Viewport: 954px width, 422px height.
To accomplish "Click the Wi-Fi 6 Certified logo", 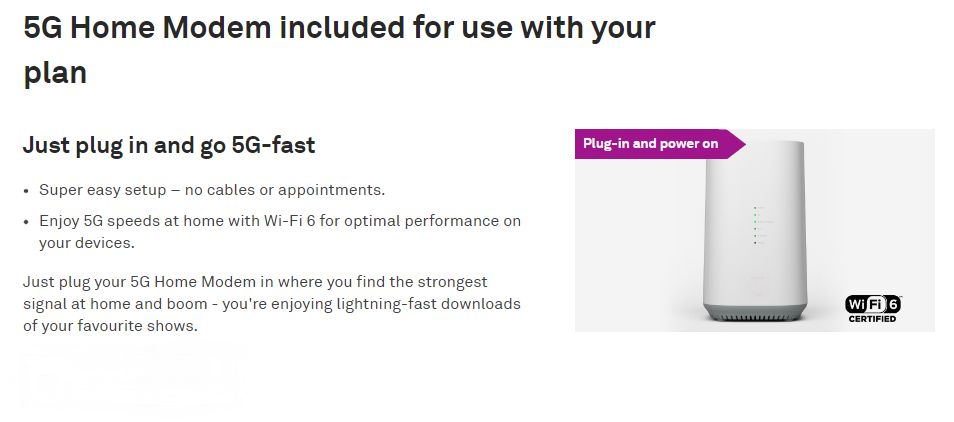I will pyautogui.click(x=874, y=305).
